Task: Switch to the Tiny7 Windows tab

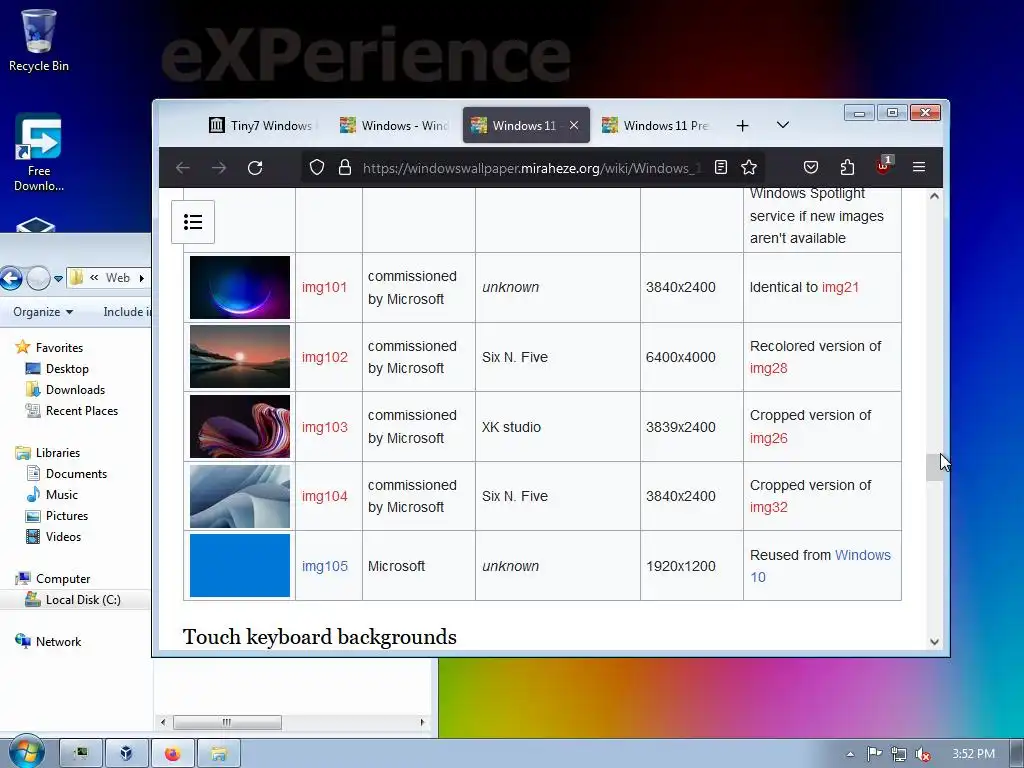Action: click(x=260, y=125)
